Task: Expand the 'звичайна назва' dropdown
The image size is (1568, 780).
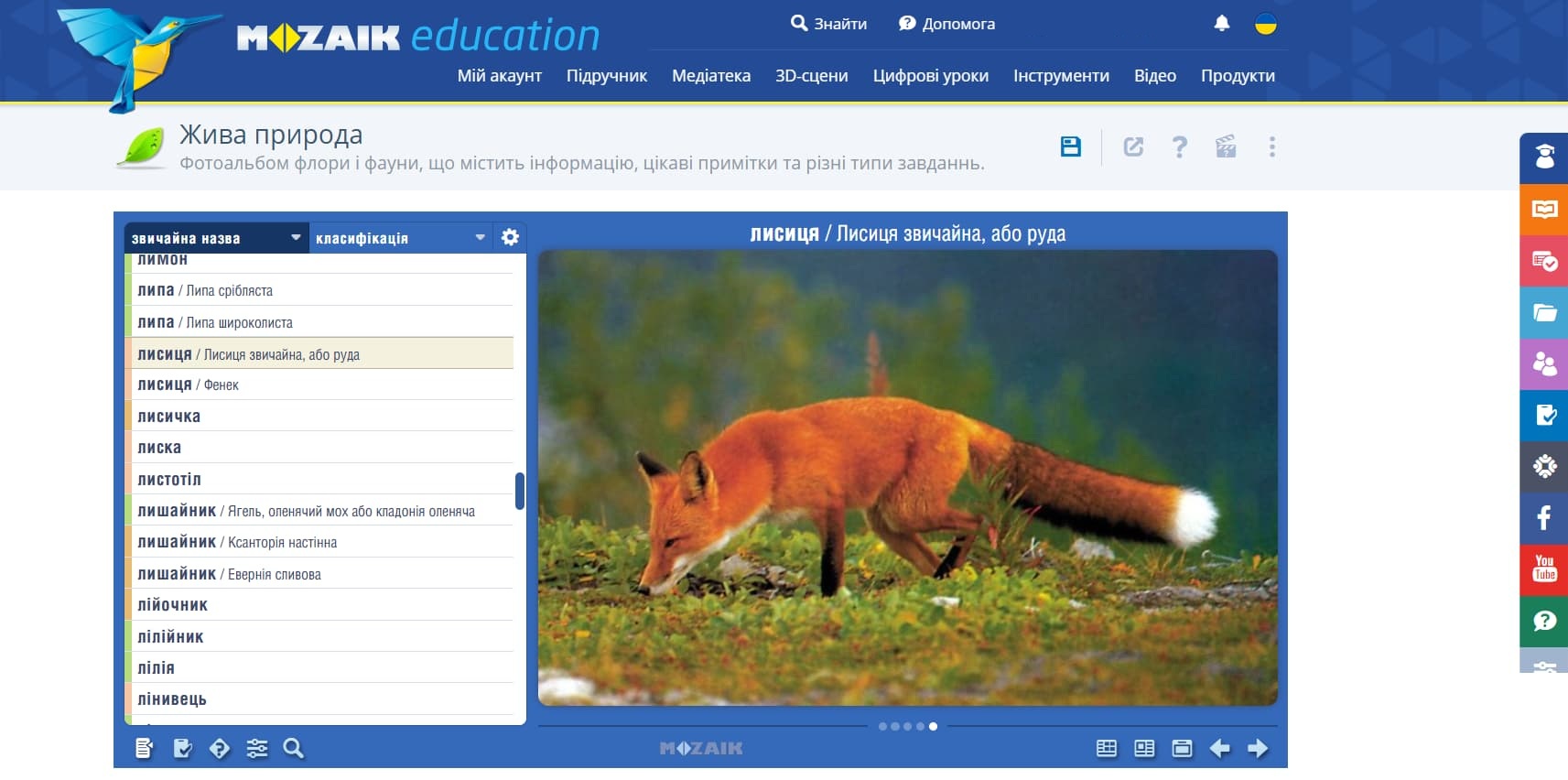Action: tap(216, 238)
